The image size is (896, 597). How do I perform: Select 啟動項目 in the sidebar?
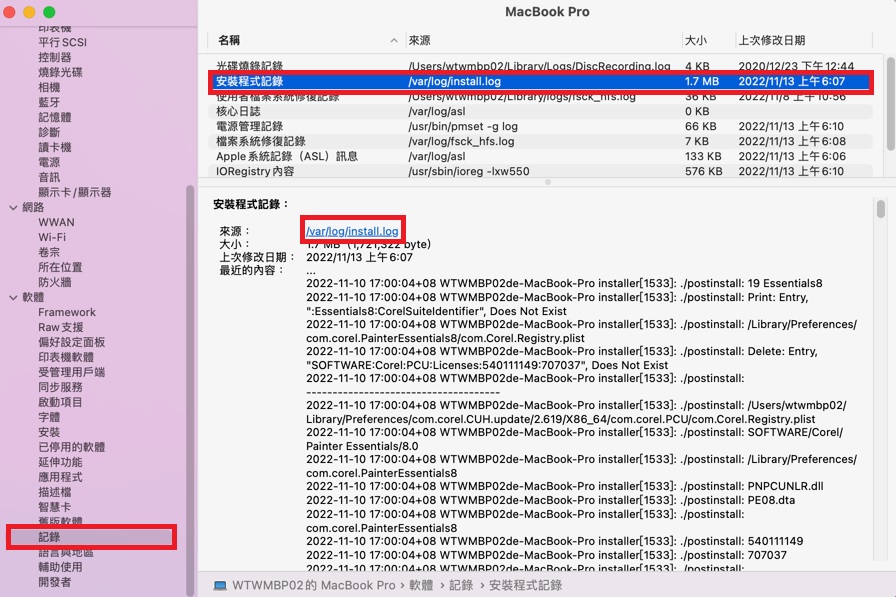(x=60, y=402)
